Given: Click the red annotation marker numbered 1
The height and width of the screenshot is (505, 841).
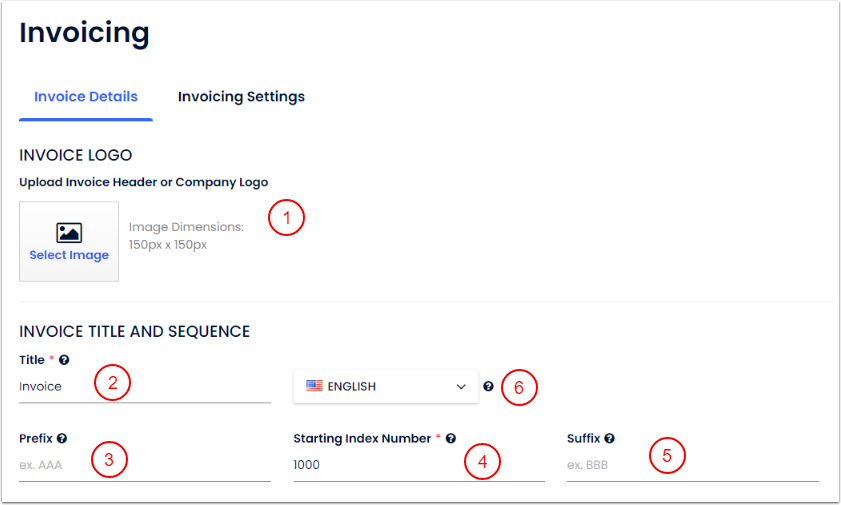Looking at the screenshot, I should tap(287, 219).
